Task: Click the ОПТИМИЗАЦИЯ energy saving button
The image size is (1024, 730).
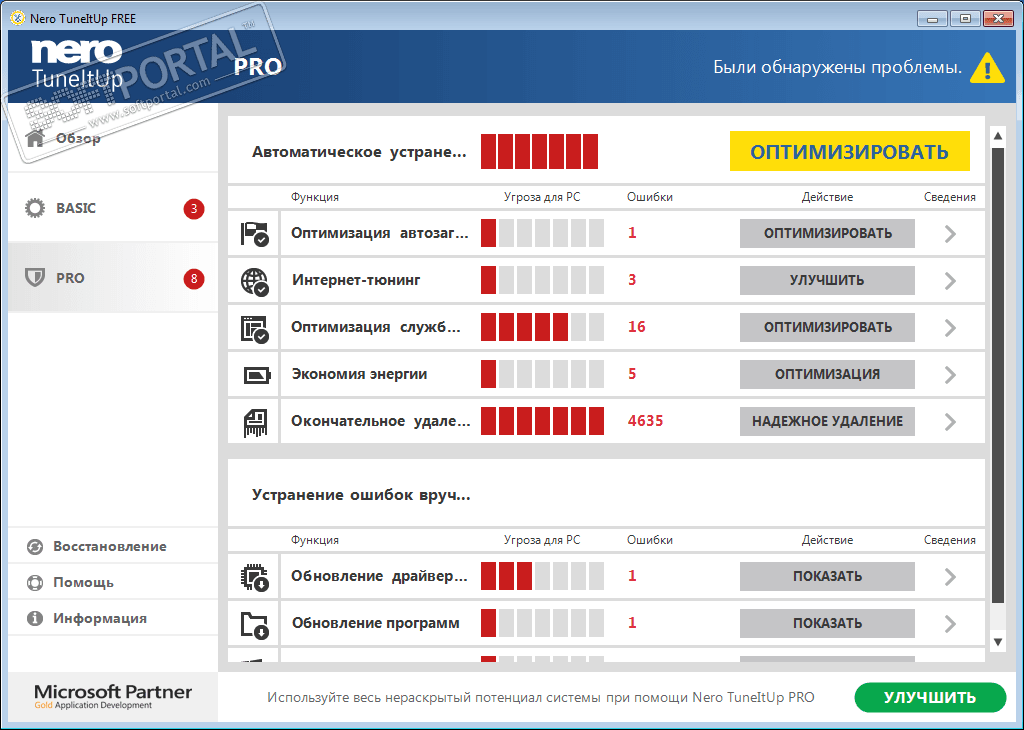Action: pyautogui.click(x=827, y=375)
